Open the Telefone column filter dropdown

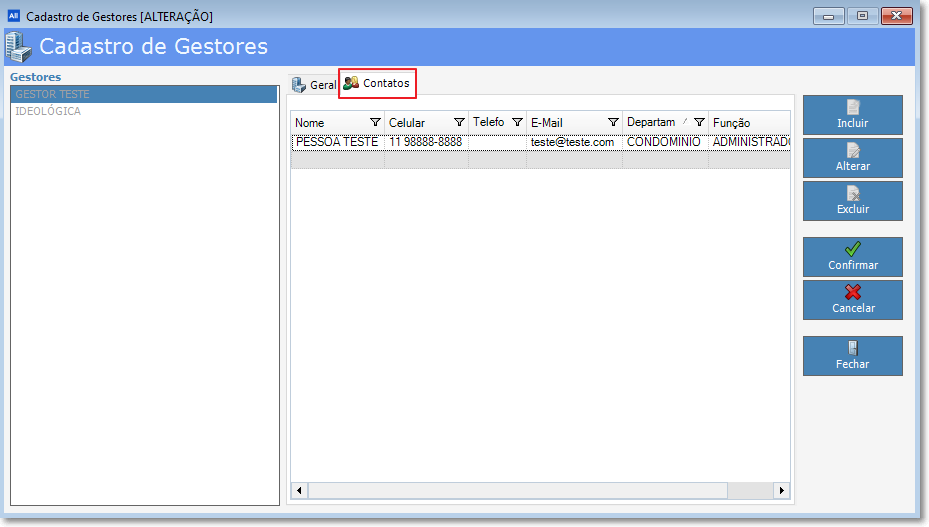(x=517, y=122)
